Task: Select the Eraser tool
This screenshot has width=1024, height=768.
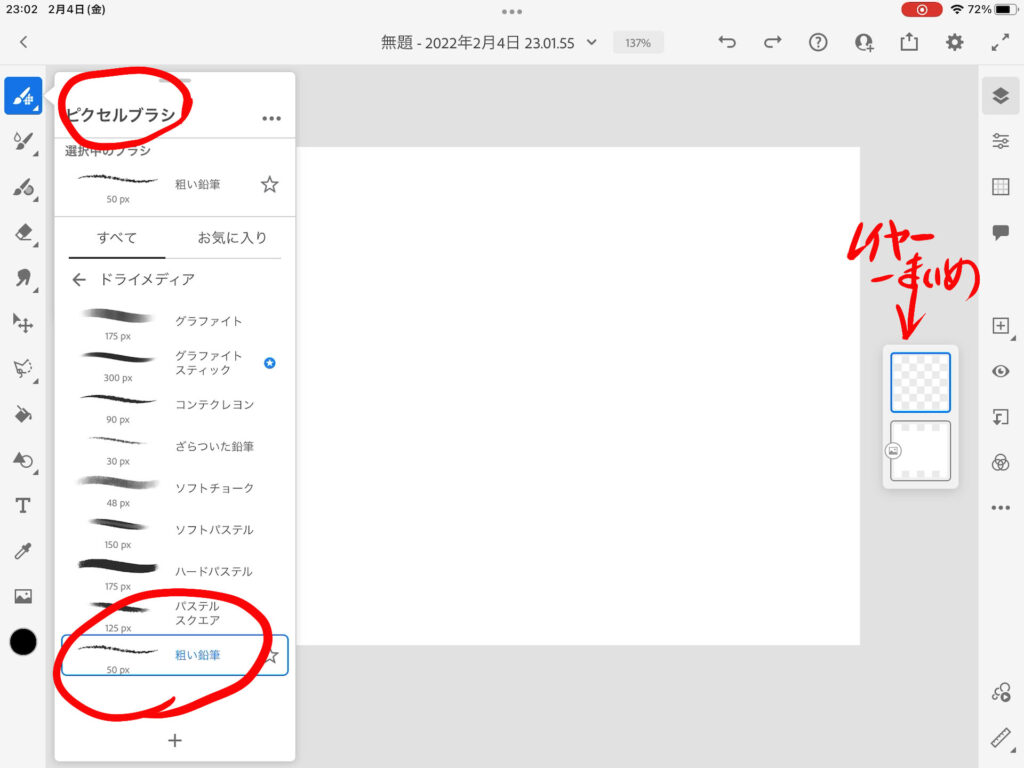Action: [23, 233]
